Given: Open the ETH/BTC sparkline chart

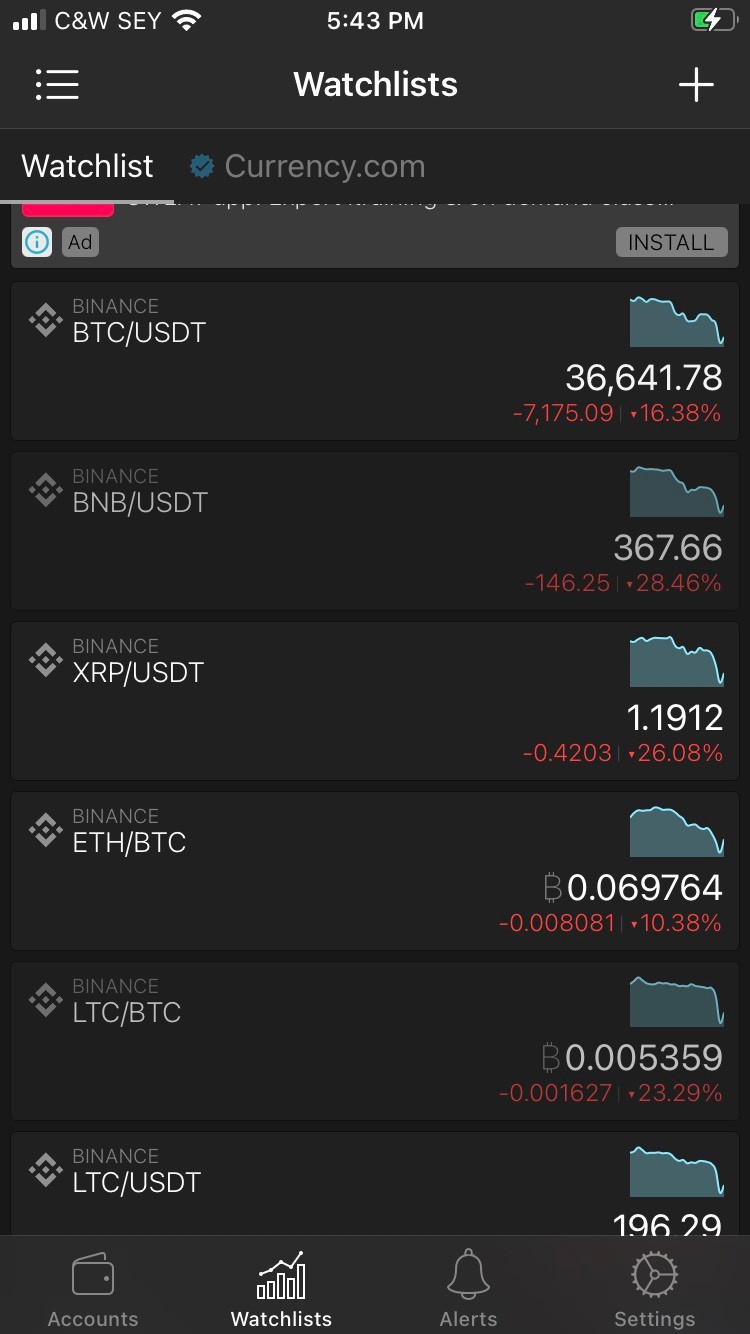Looking at the screenshot, I should (676, 831).
